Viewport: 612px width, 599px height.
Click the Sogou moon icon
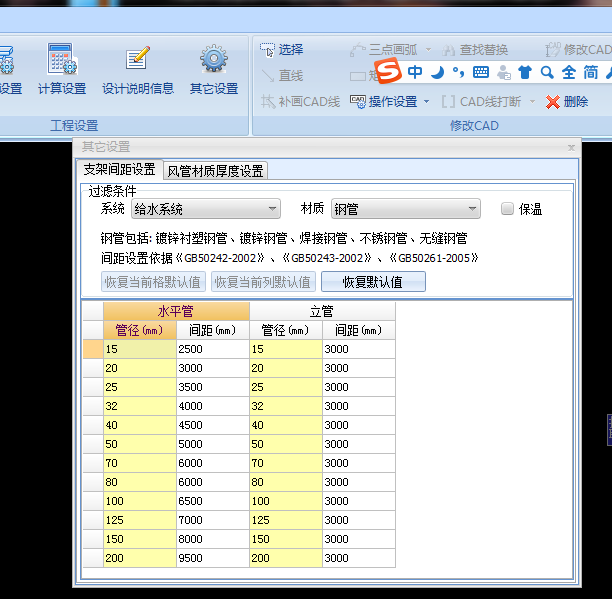click(x=438, y=72)
